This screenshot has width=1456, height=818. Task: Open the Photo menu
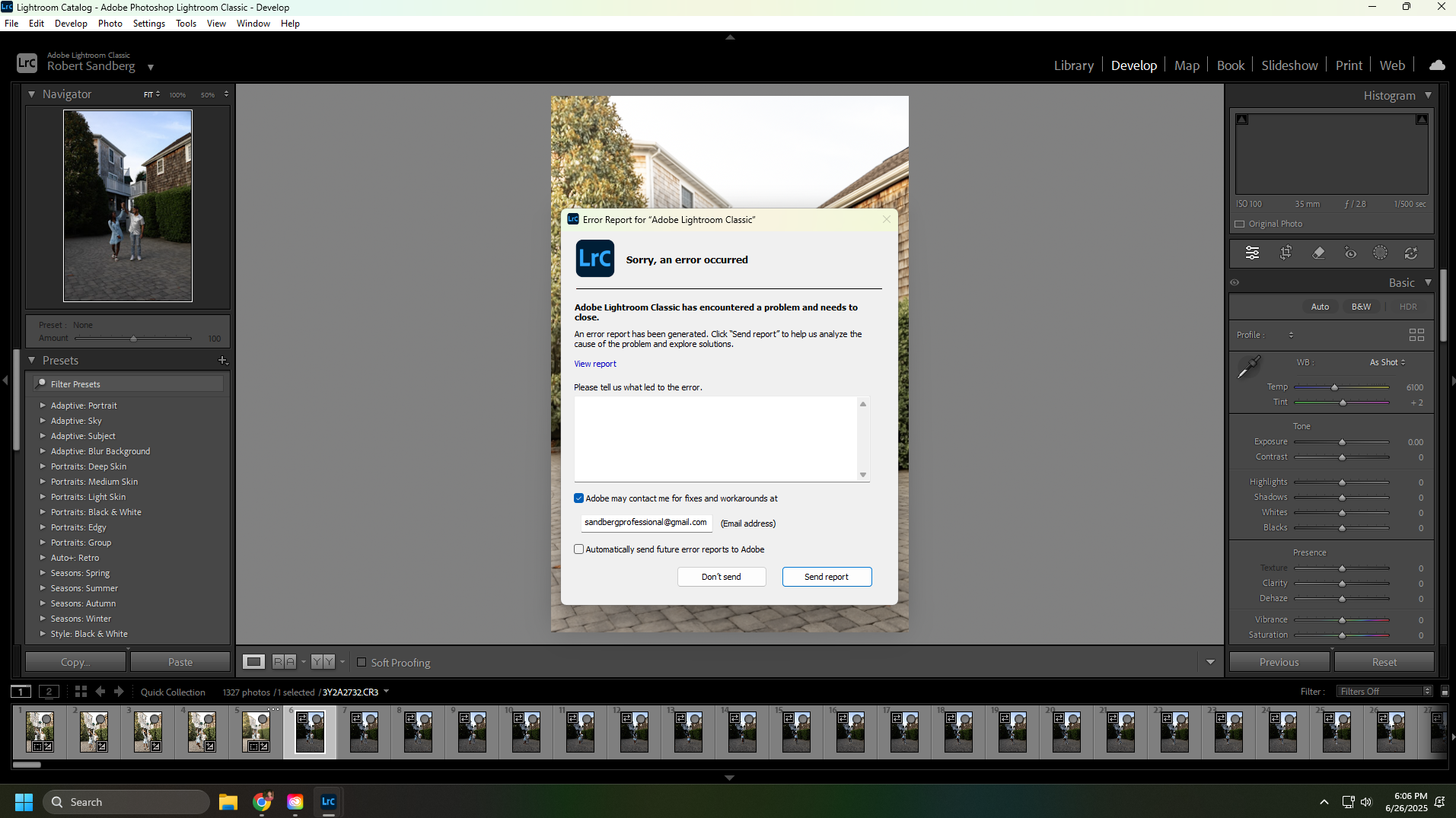pyautogui.click(x=110, y=23)
